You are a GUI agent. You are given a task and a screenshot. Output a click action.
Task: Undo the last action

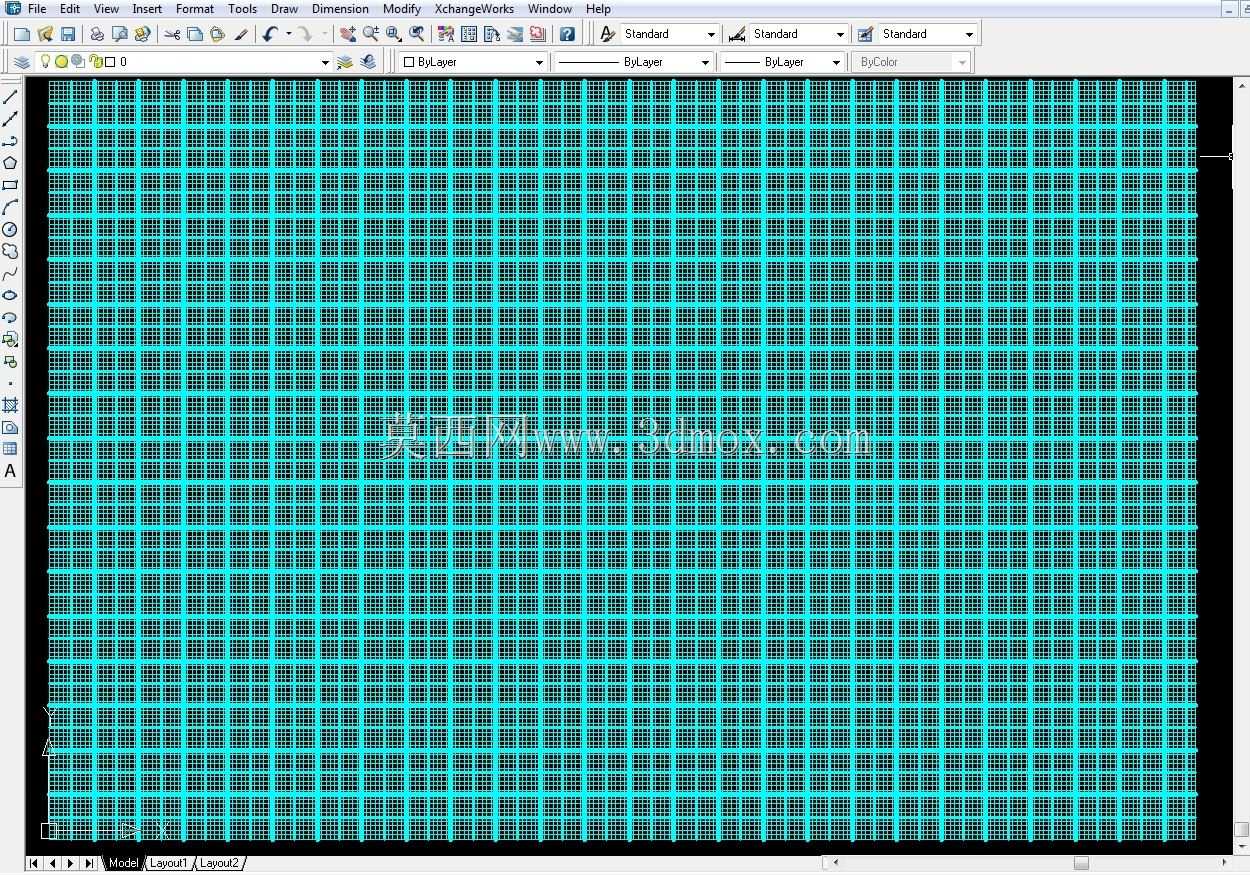[270, 34]
